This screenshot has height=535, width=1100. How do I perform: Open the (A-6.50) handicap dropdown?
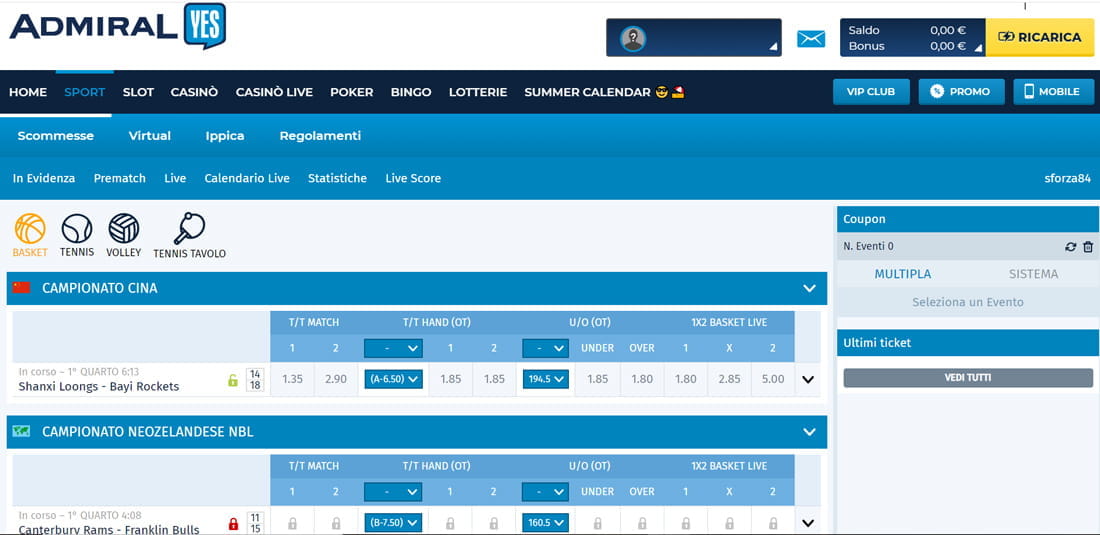pos(393,379)
